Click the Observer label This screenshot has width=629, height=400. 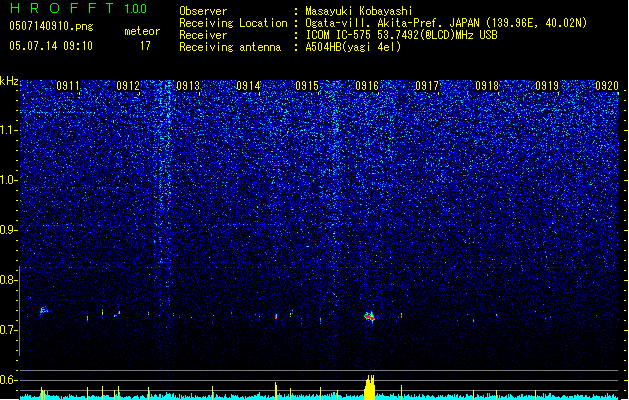tap(203, 11)
